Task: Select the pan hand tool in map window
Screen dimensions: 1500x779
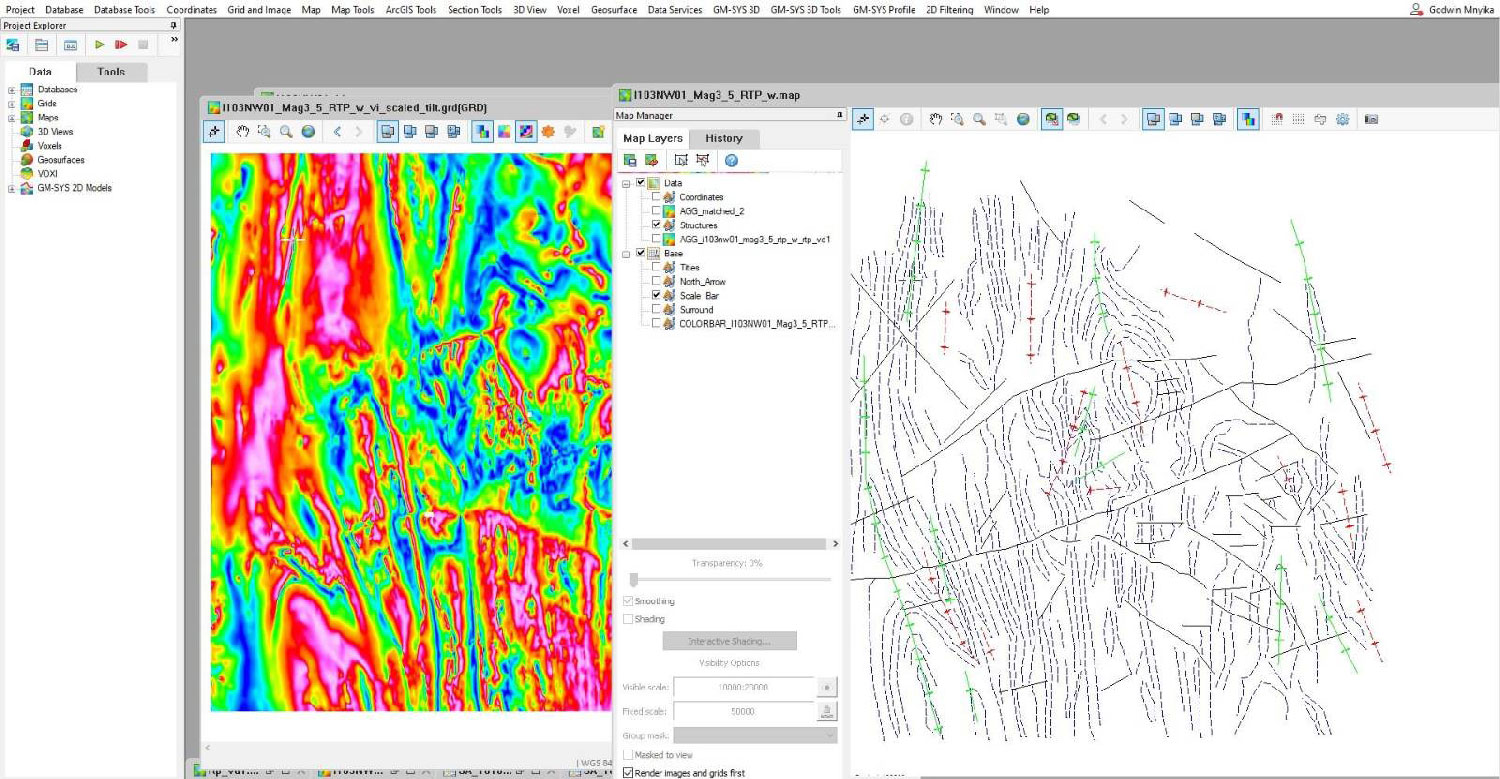Action: pos(936,119)
